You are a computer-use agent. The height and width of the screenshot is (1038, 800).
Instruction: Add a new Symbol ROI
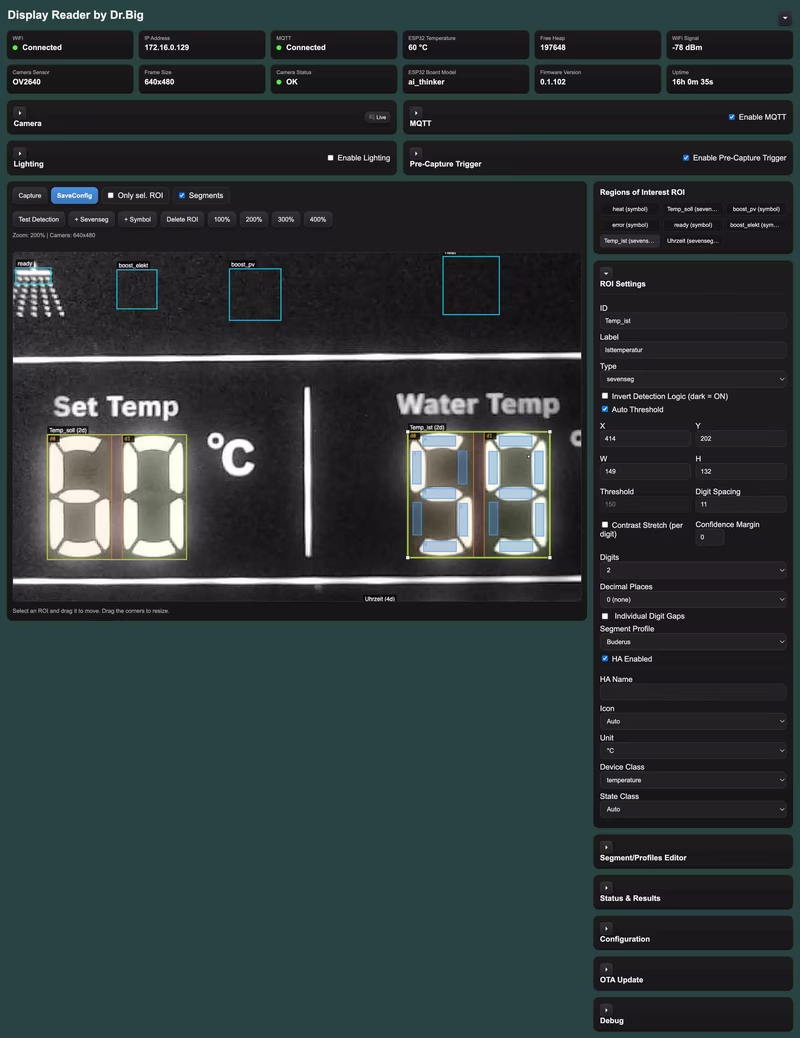point(138,219)
